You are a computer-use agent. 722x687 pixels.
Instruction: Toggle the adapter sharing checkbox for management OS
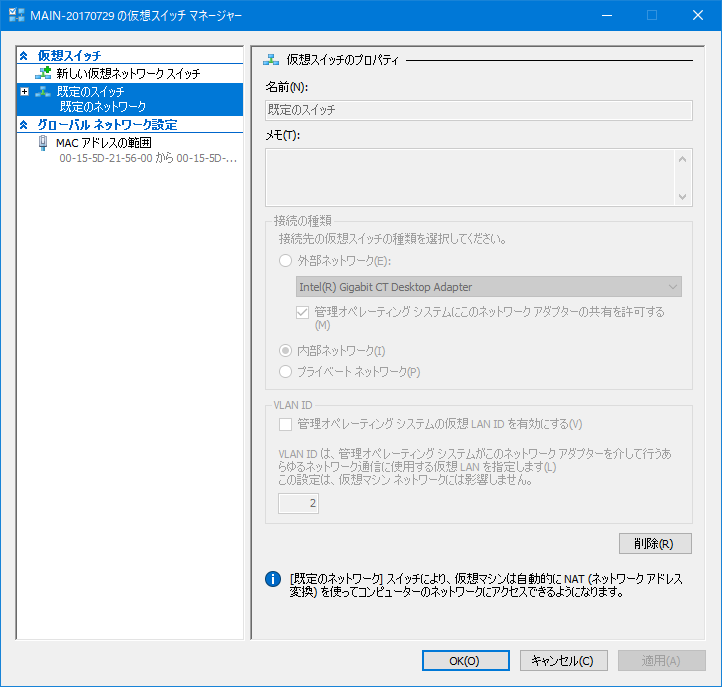[x=303, y=312]
